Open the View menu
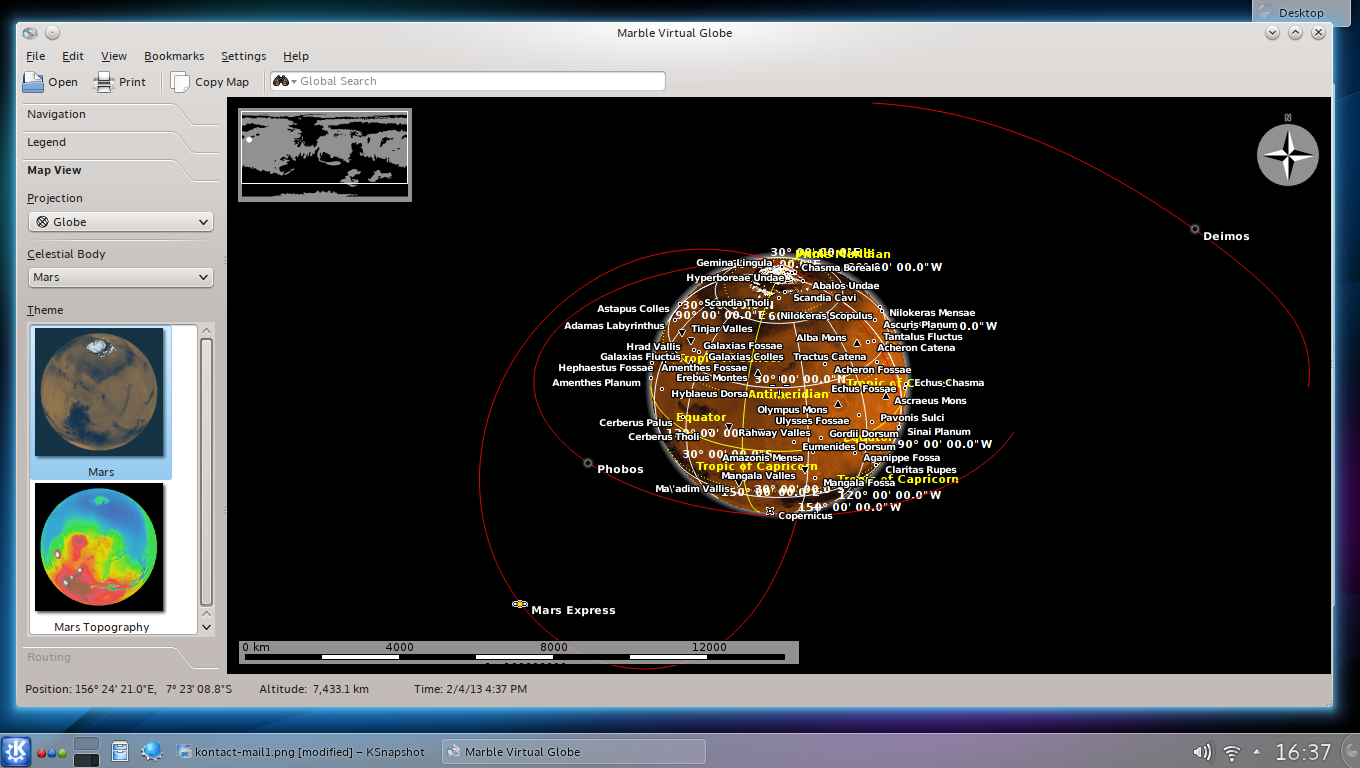Screen dimensions: 1360x768 [114, 56]
